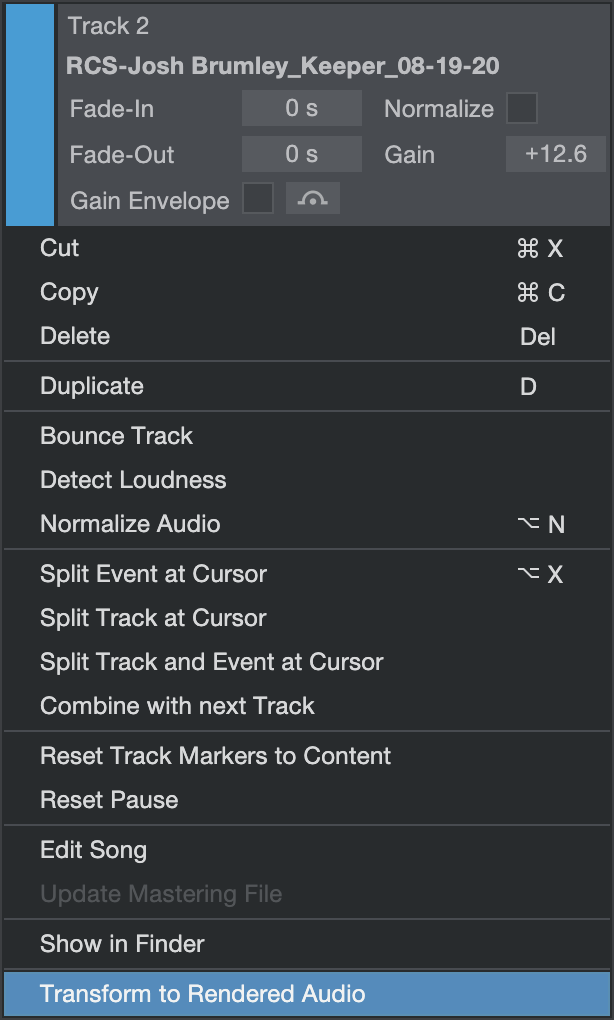Screen dimensions: 614x1020
Task: Click the Fade-Out time field
Action: point(301,154)
